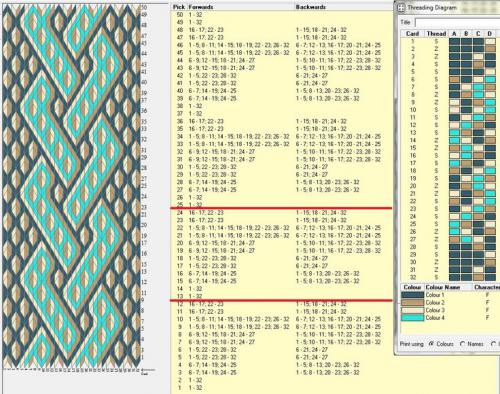Click the Forwards column header

201,7
